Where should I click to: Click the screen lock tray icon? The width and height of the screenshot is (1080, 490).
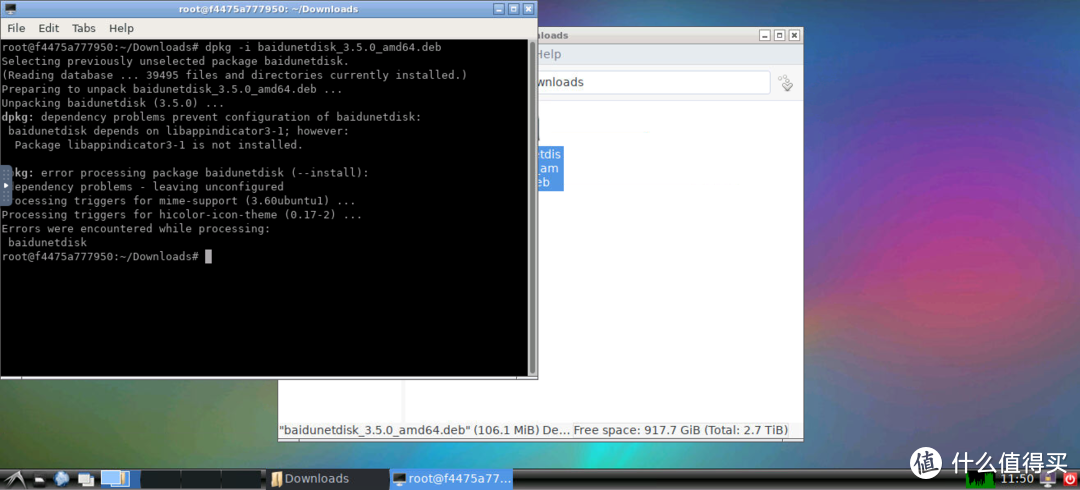click(x=1048, y=479)
